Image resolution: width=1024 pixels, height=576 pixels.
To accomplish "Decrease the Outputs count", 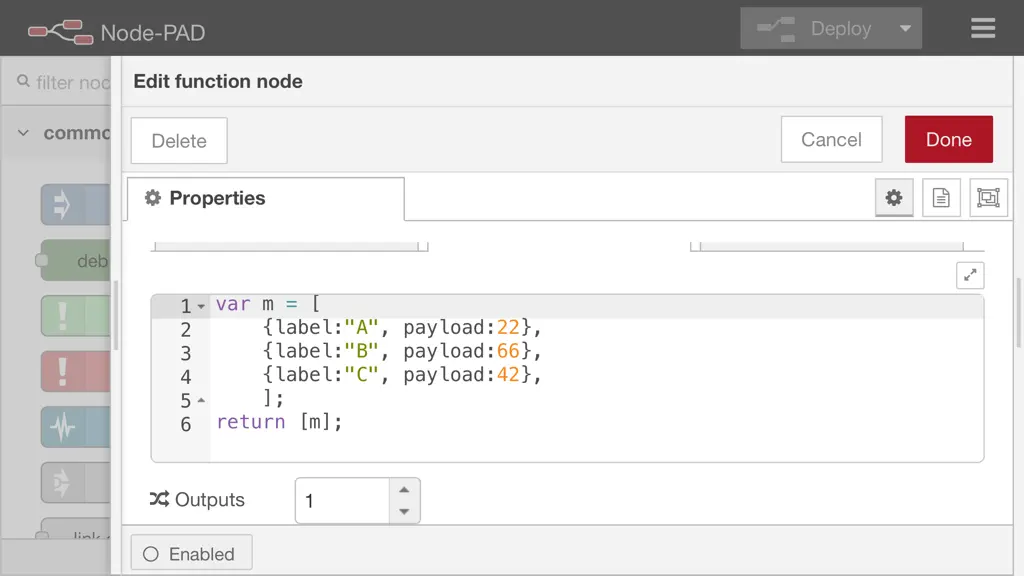I will (x=404, y=511).
